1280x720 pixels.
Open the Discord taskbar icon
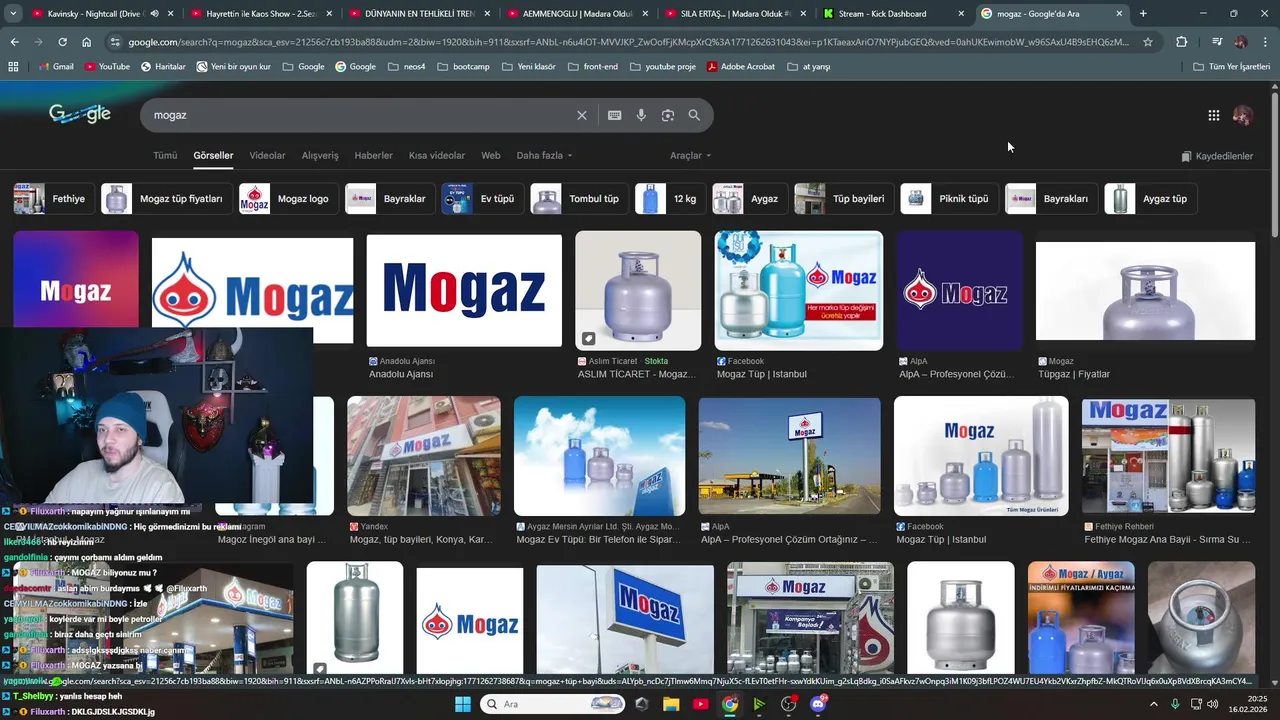[818, 704]
